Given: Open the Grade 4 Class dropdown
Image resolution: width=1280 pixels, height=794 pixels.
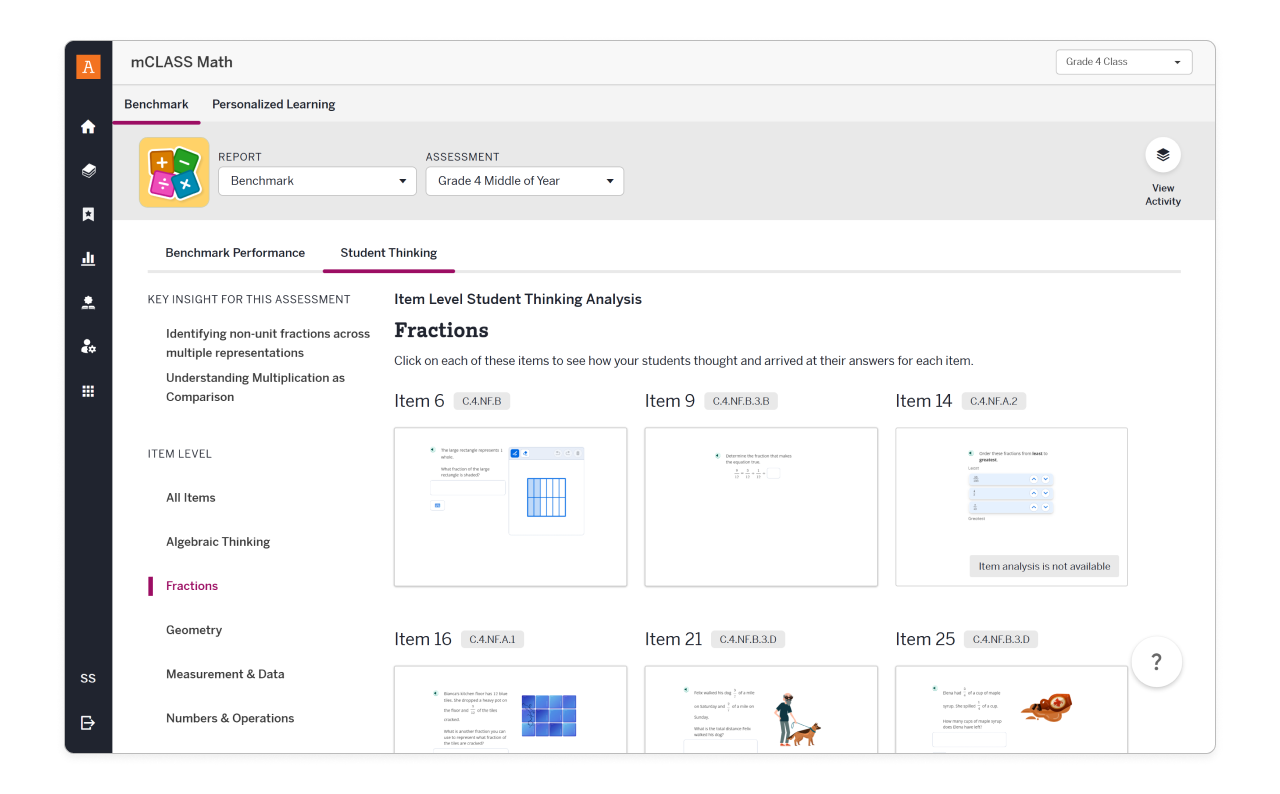Looking at the screenshot, I should click(1124, 62).
